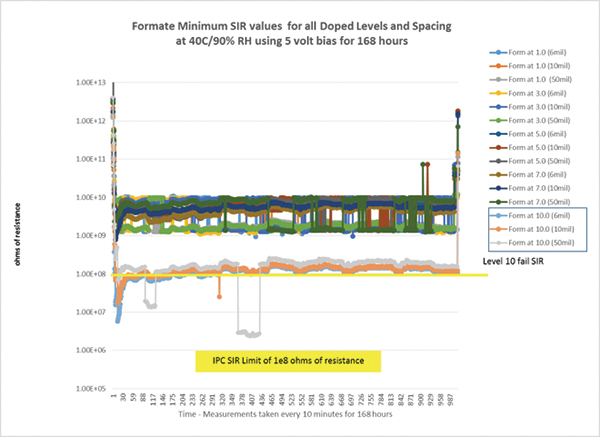Screen dimensions: 600x437
Task: Click the 1.00E+13 y-axis label
Action: click(x=91, y=83)
